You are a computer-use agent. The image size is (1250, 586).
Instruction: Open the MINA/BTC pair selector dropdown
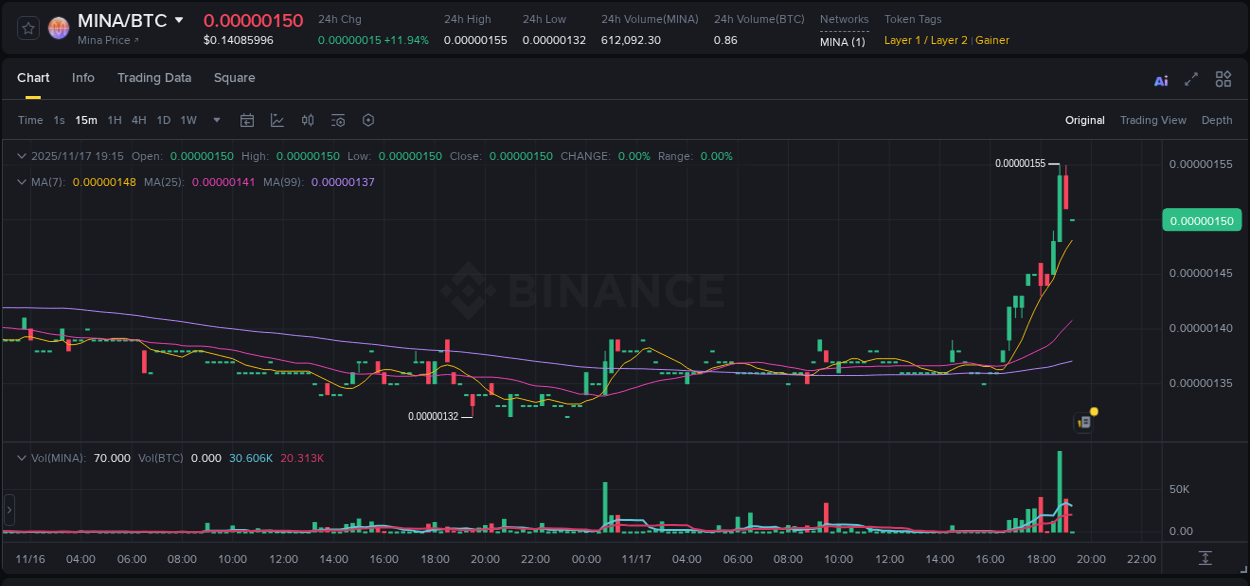point(178,19)
